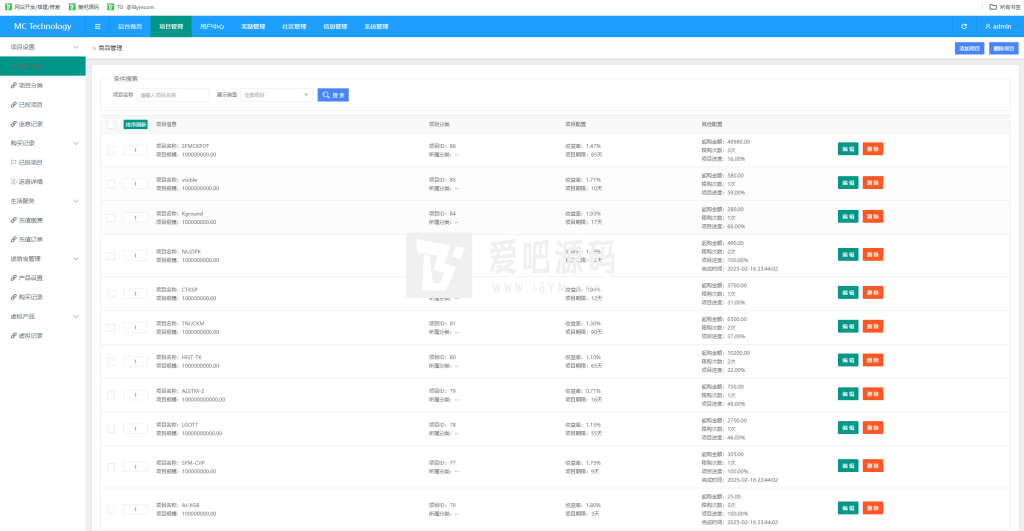The image size is (1024, 531).
Task: Delete the visible project row
Action: [873, 183]
